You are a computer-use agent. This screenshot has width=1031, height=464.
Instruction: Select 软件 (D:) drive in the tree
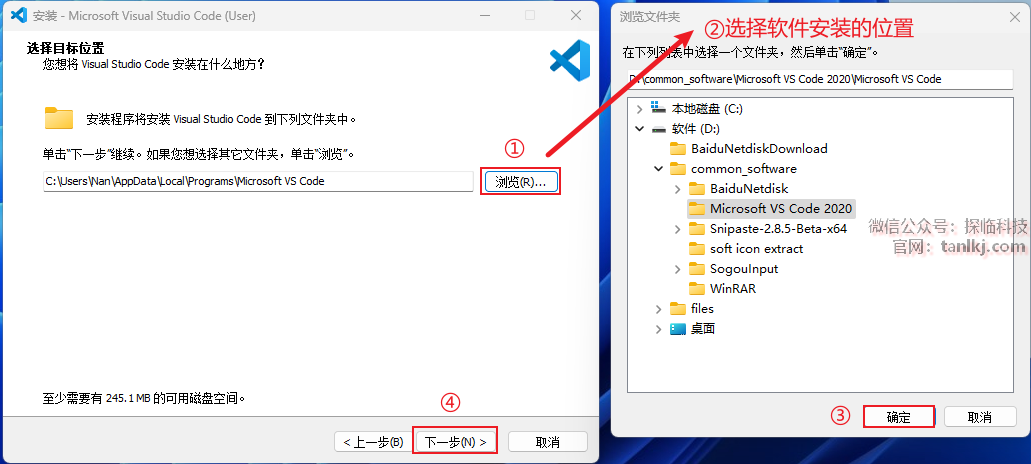coord(696,129)
